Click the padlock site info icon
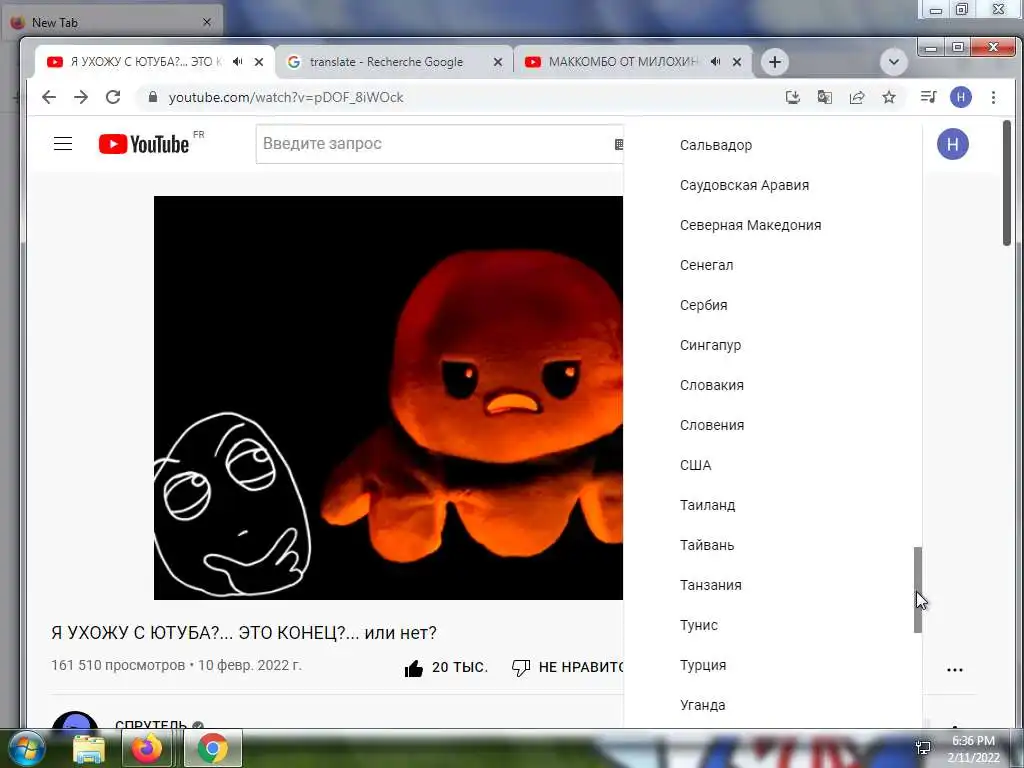The height and width of the screenshot is (768, 1024). point(153,97)
